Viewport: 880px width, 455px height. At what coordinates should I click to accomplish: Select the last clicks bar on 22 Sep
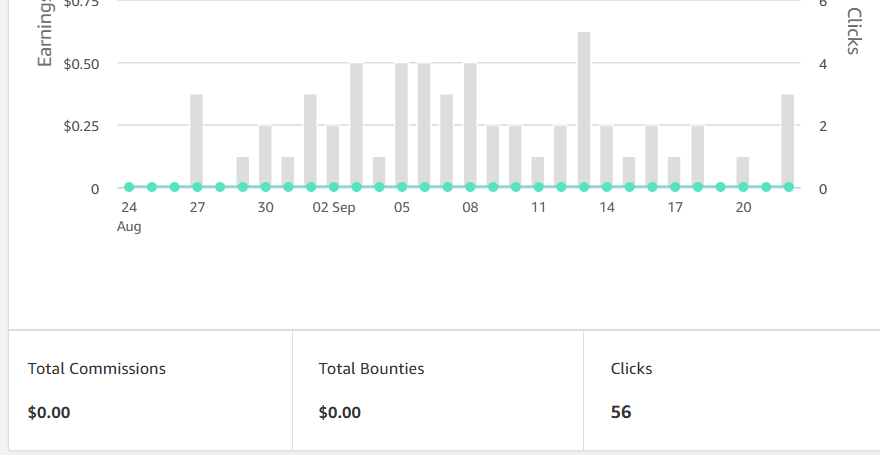click(x=788, y=140)
